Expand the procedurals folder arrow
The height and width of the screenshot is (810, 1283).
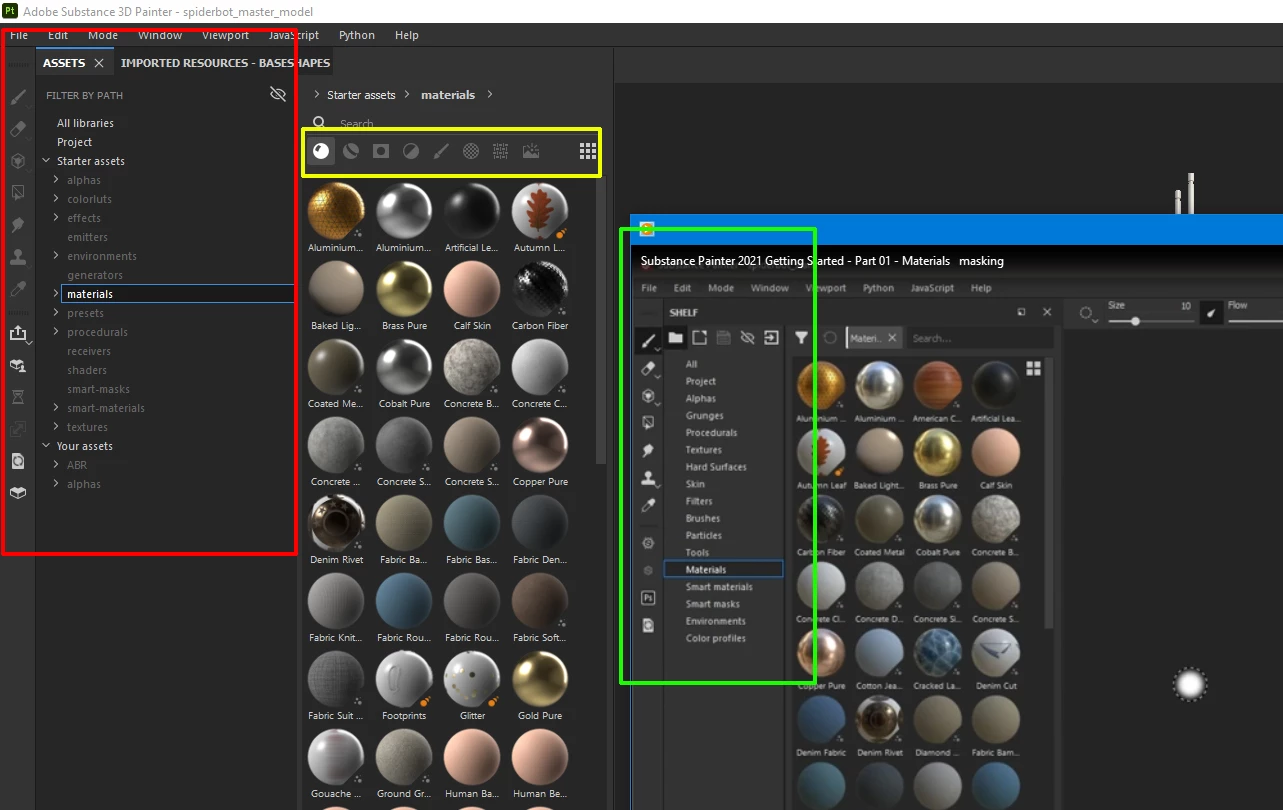[57, 332]
